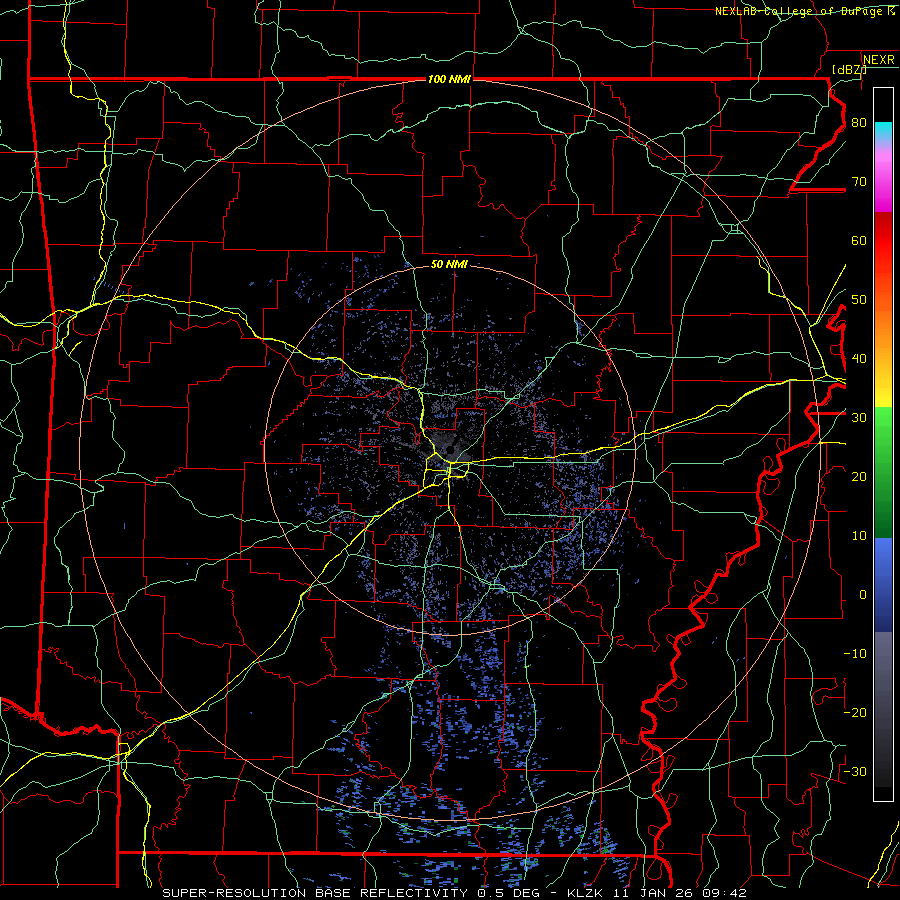Click the "KLZK" radar ID in the caption

pos(587,893)
